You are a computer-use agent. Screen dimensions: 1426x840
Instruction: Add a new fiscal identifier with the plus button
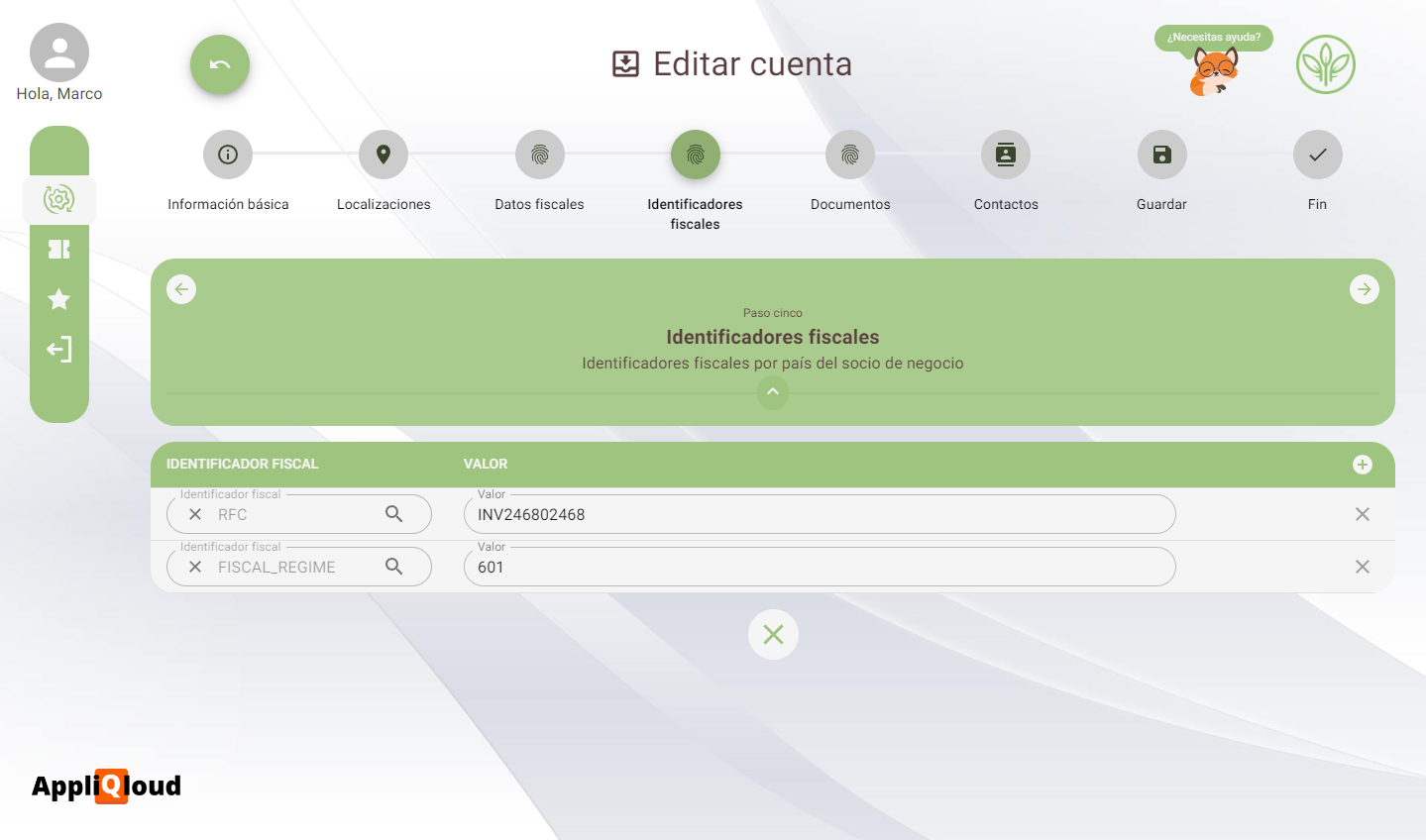(1362, 464)
